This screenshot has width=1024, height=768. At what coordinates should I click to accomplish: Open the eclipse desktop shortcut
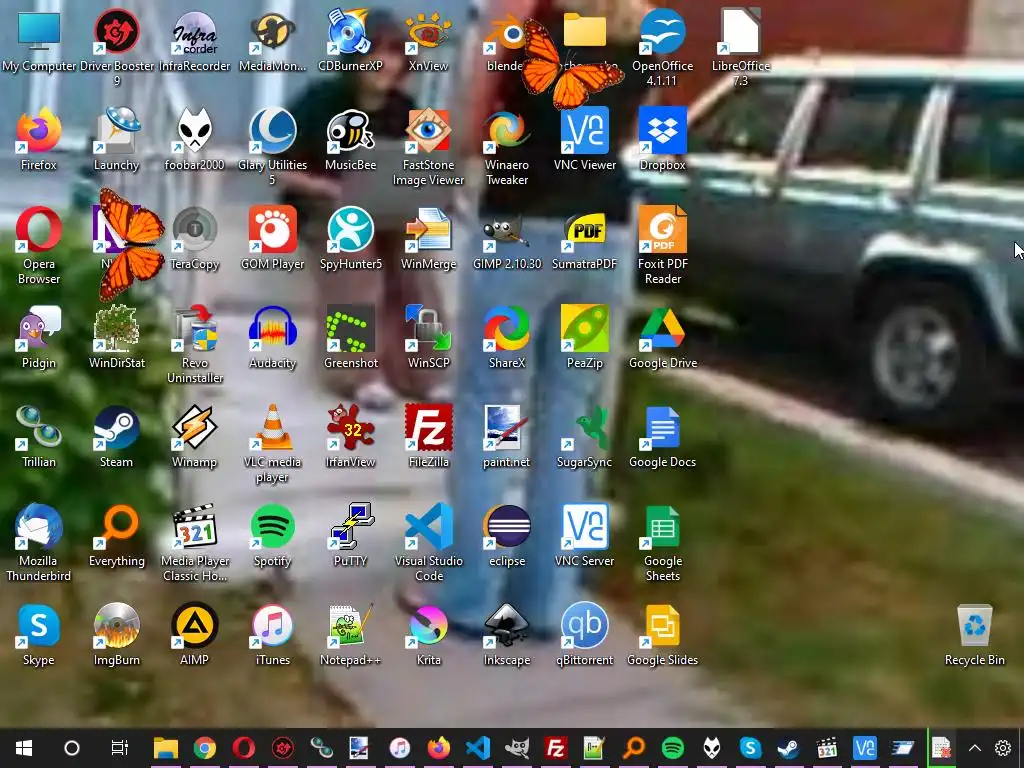pos(507,536)
